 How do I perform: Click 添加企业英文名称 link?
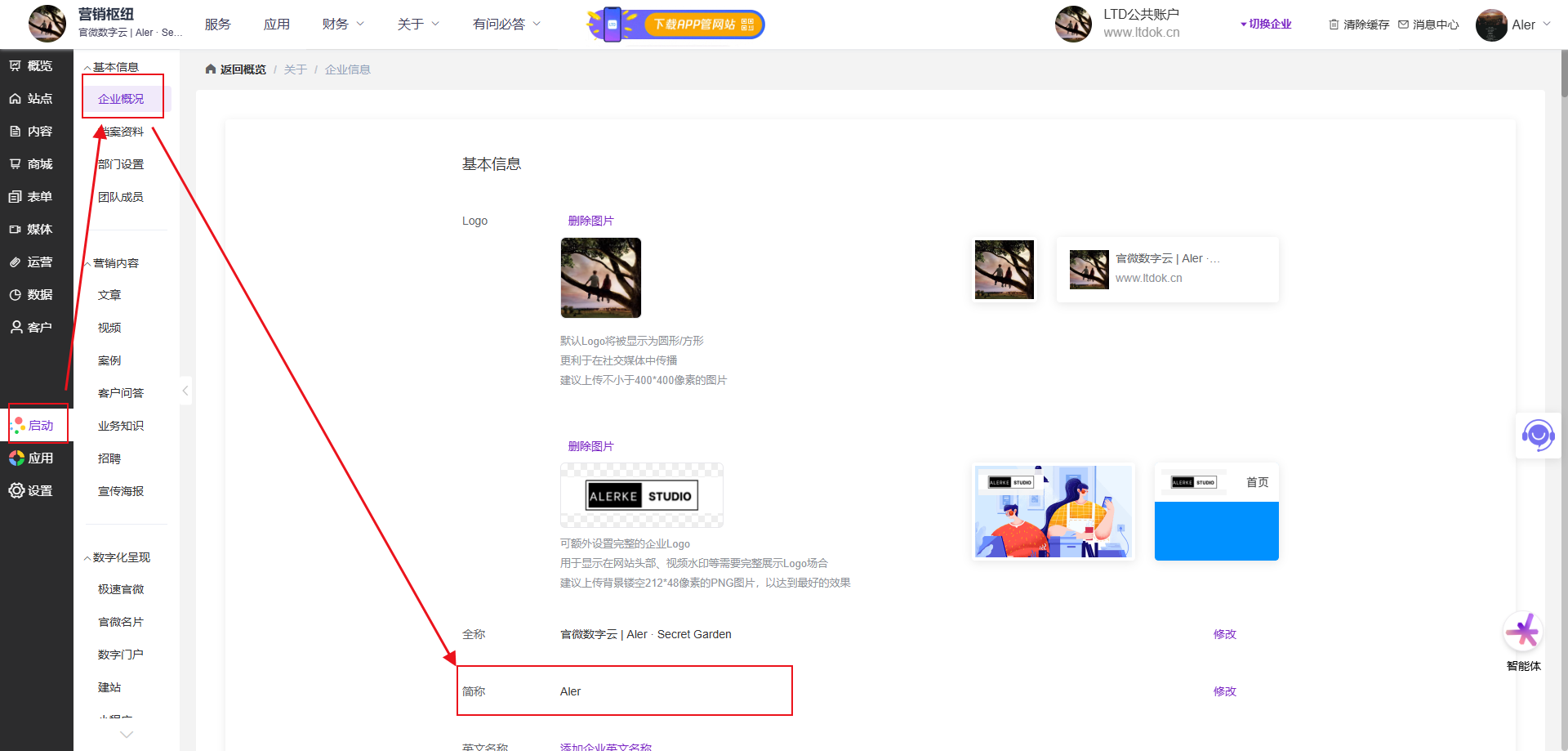point(606,747)
